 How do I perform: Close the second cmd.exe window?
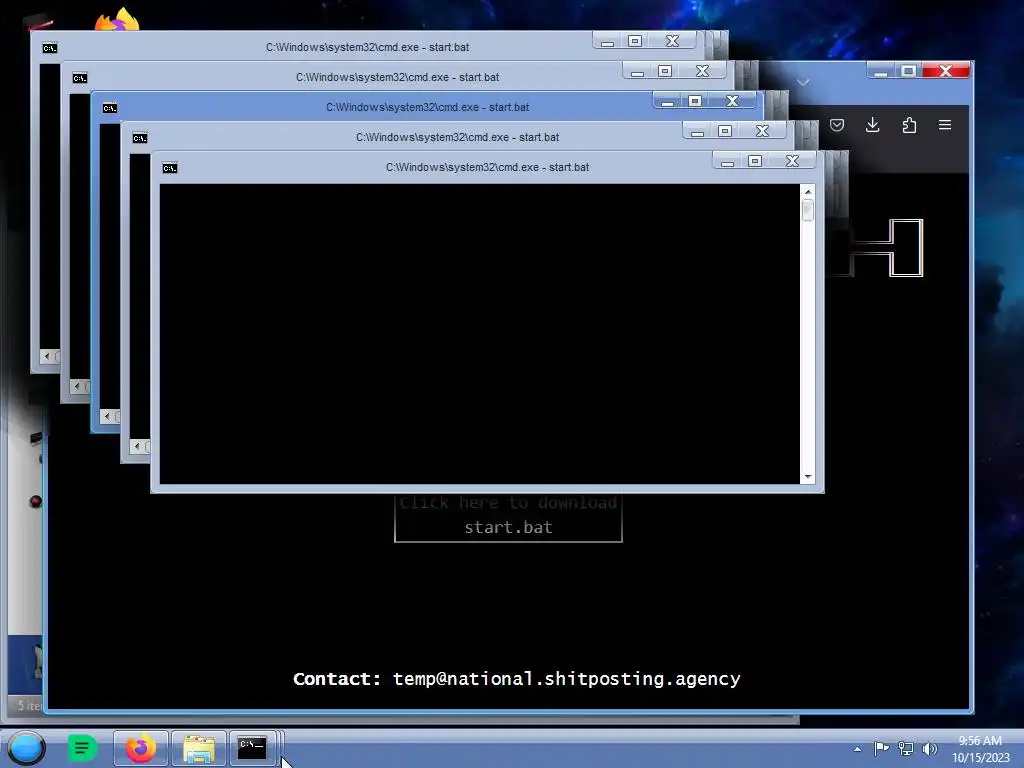click(703, 71)
